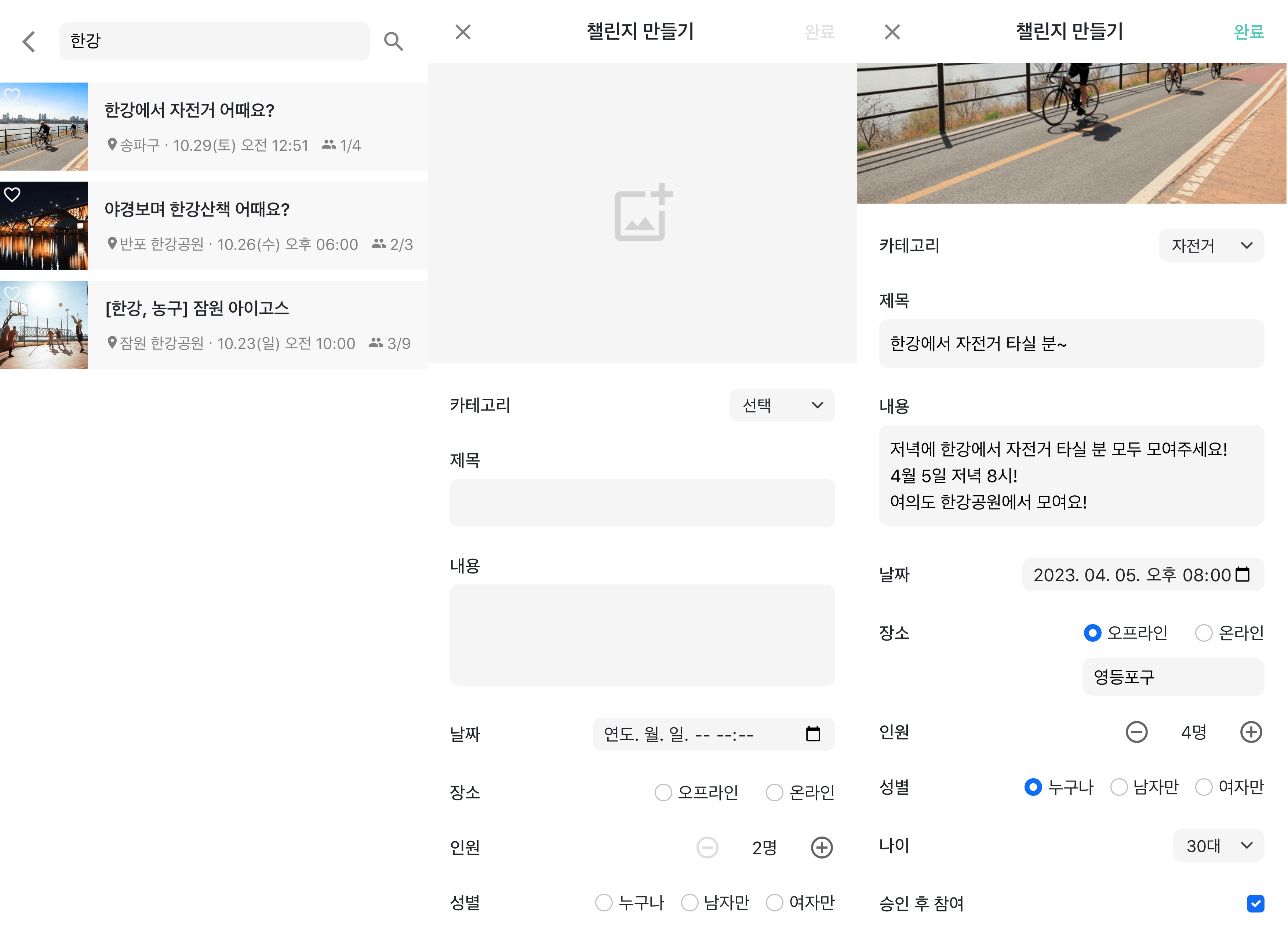This screenshot has width=1288, height=929.
Task: Favorite the '한강에서 자전거 어때요?' challenge heart
Action: (x=12, y=95)
